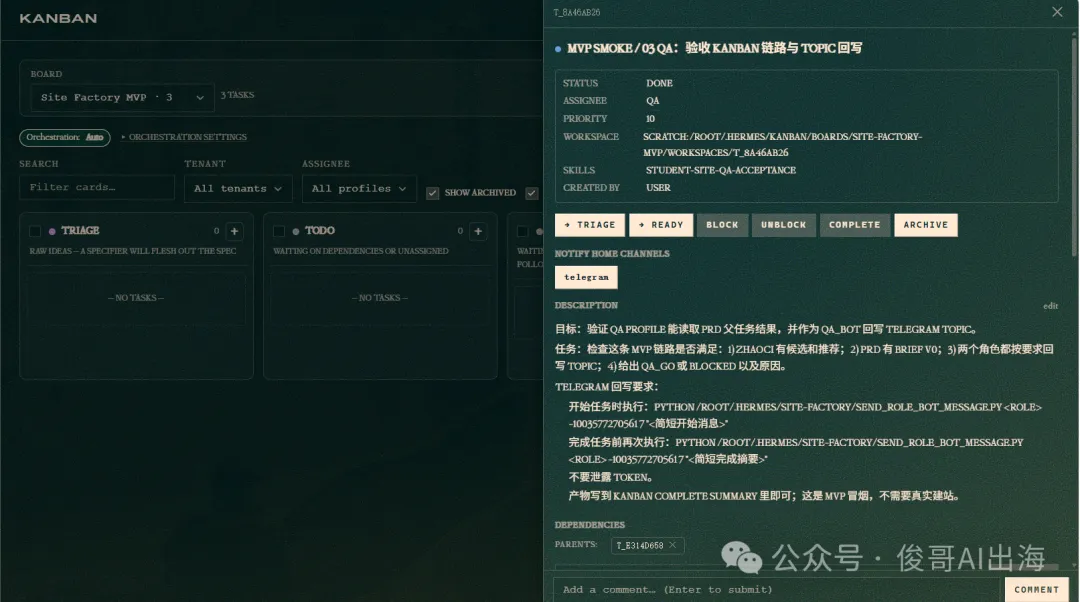Toggle the Triage column select checkbox
The width and height of the screenshot is (1080, 602).
[x=35, y=231]
